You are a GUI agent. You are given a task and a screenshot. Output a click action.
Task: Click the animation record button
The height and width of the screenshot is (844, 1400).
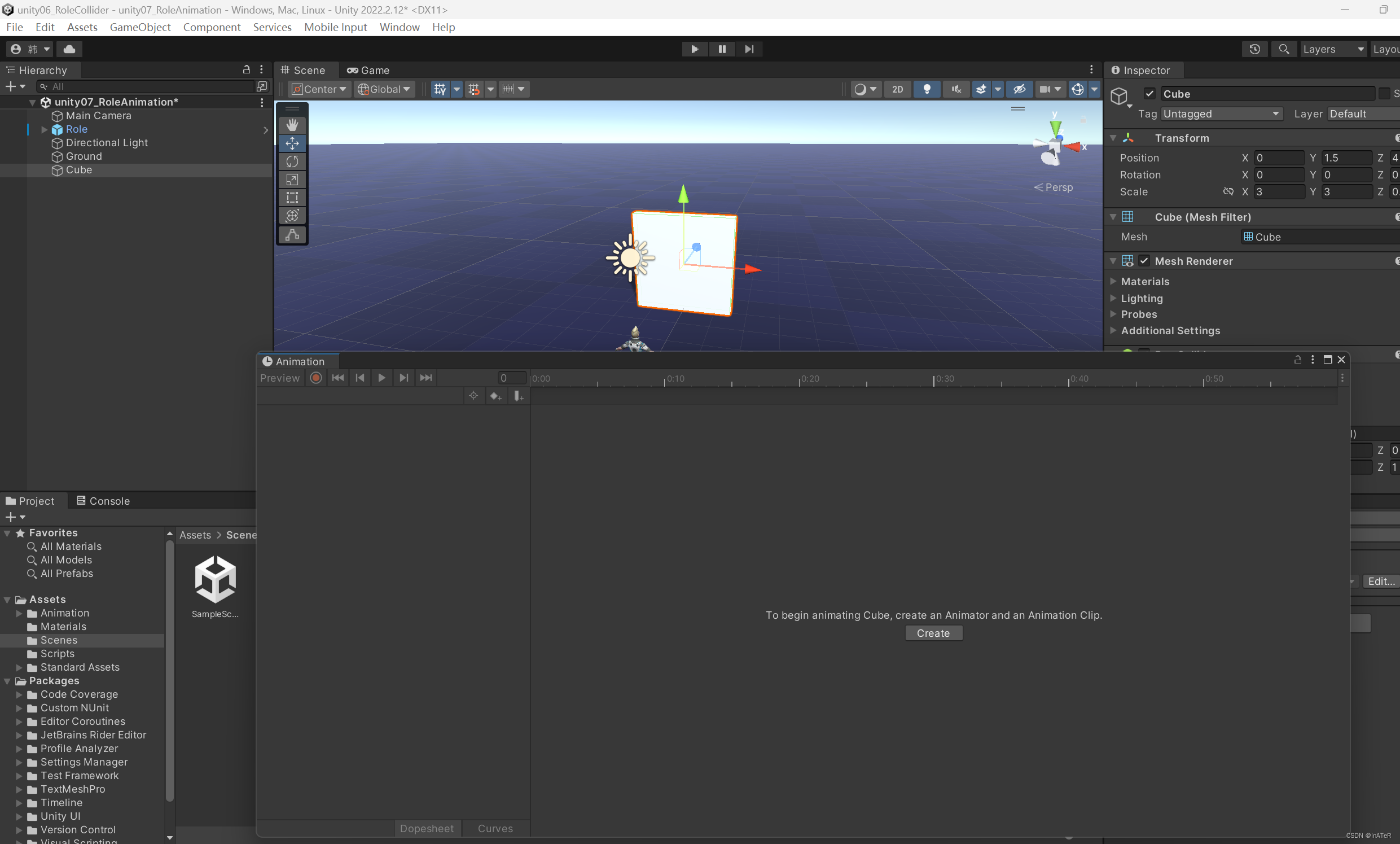[x=316, y=378]
